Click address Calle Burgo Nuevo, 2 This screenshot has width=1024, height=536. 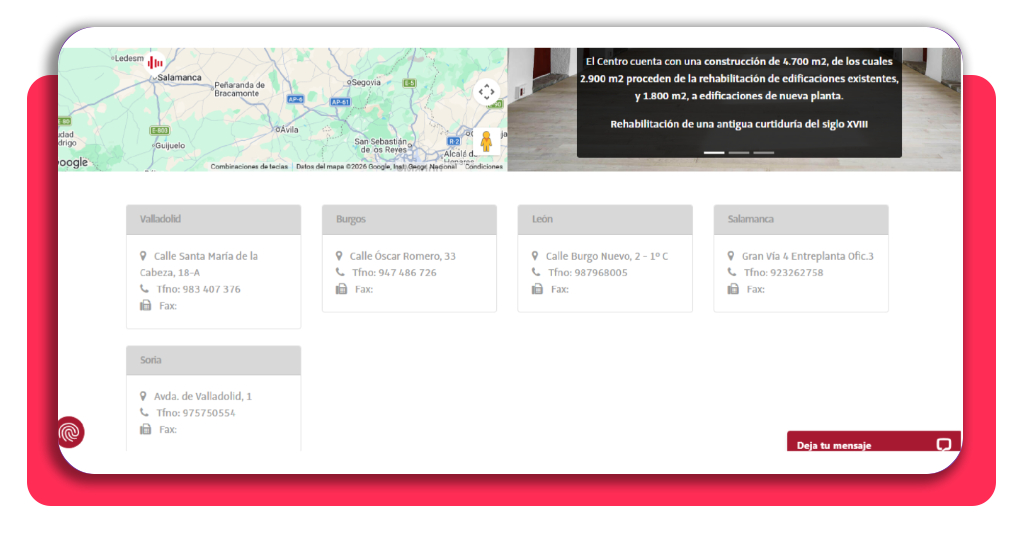607,256
